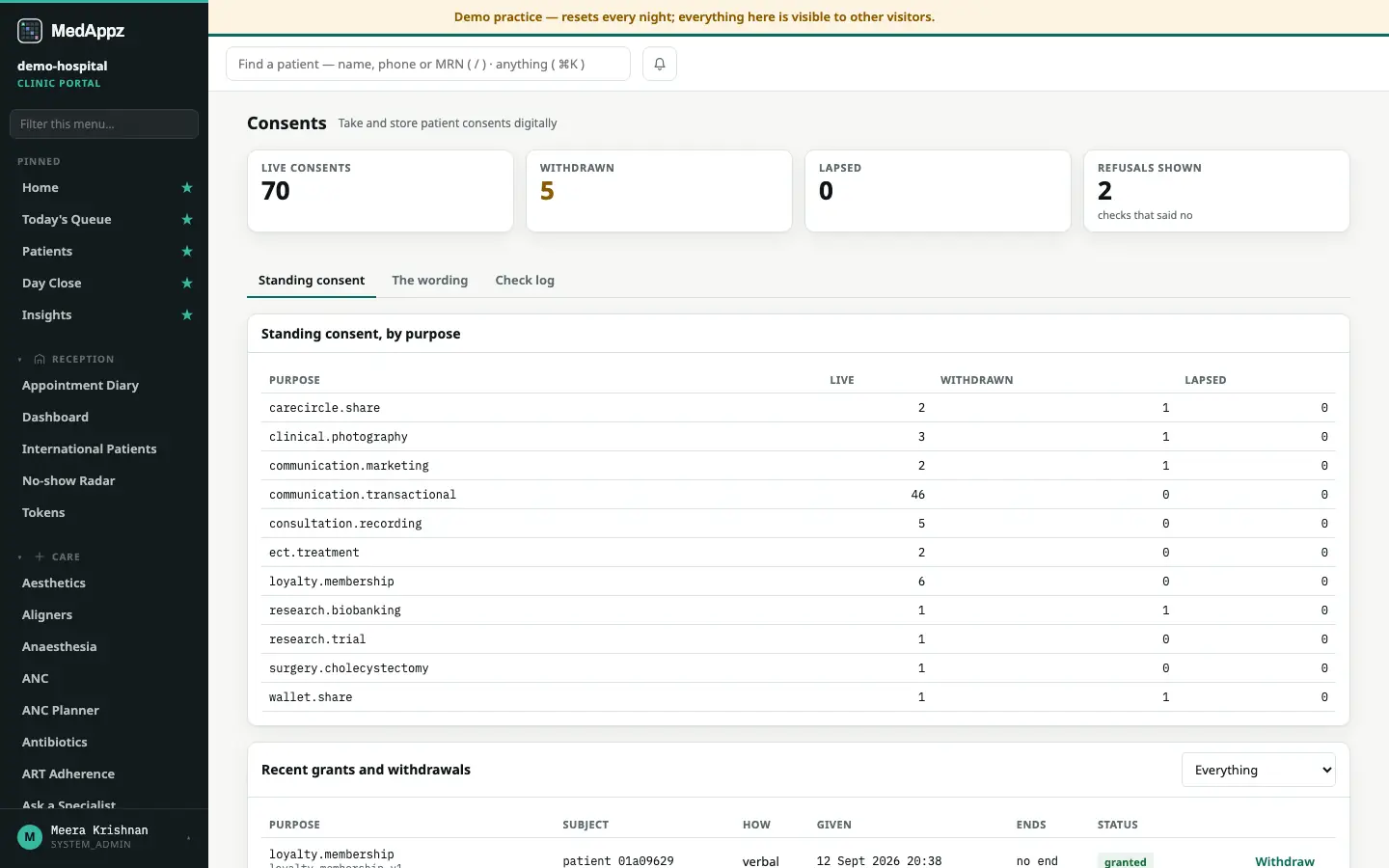The width and height of the screenshot is (1389, 868).
Task: Open Reception Dashboard
Action: click(x=56, y=418)
